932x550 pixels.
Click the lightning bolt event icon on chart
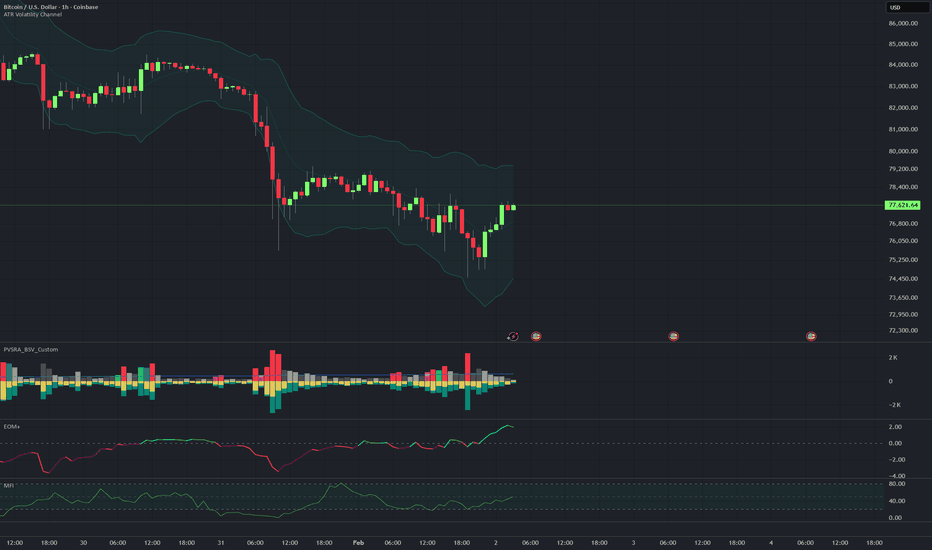pos(513,337)
